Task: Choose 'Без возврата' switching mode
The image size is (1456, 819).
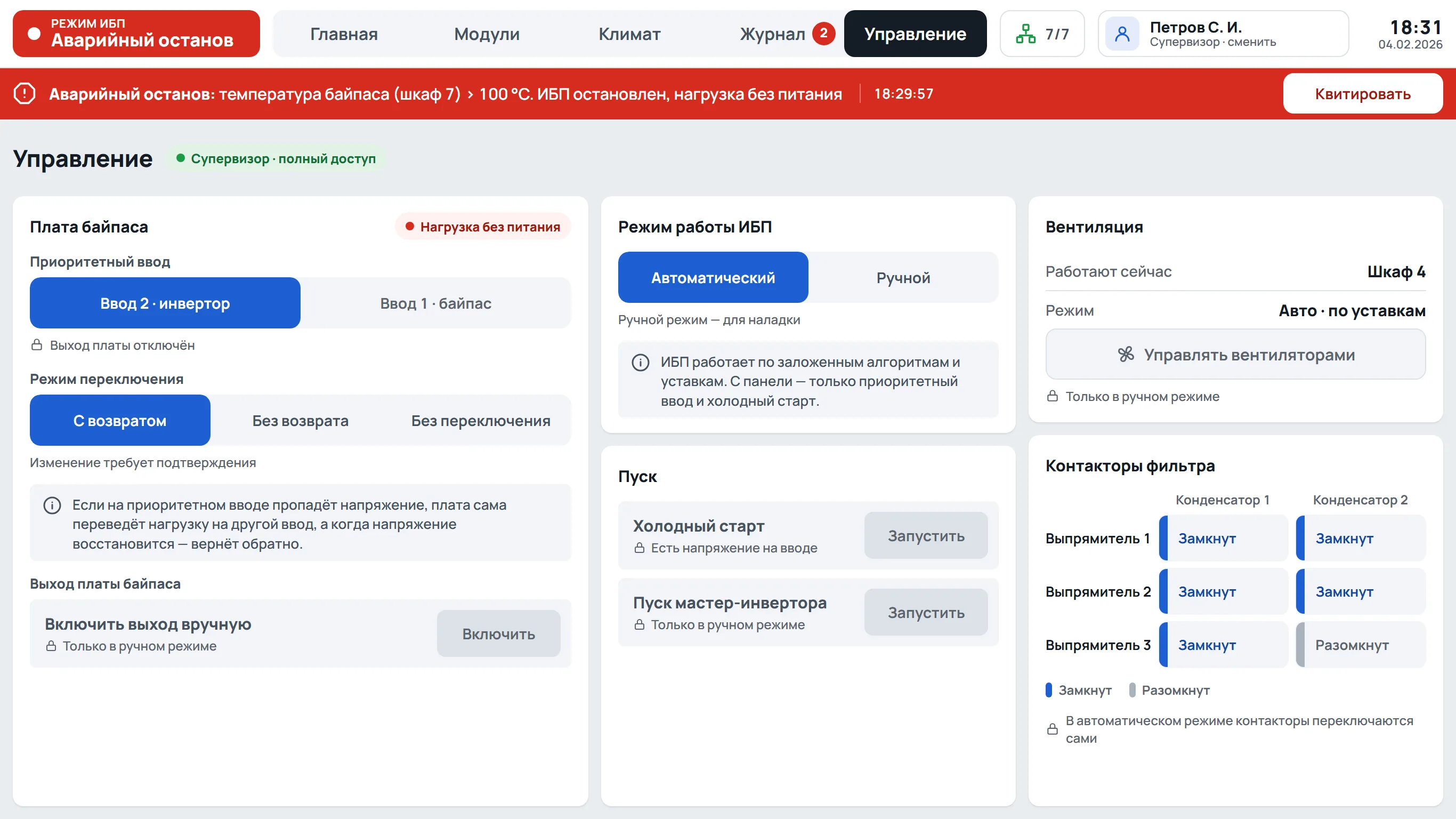Action: 300,420
